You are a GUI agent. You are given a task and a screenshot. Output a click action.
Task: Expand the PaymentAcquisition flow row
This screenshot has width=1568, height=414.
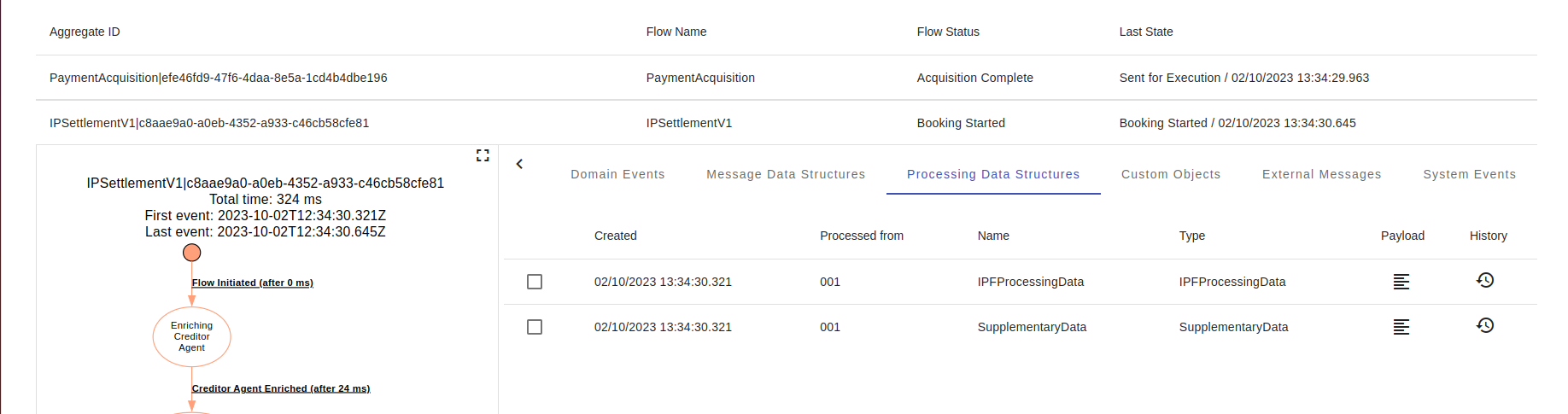click(218, 78)
